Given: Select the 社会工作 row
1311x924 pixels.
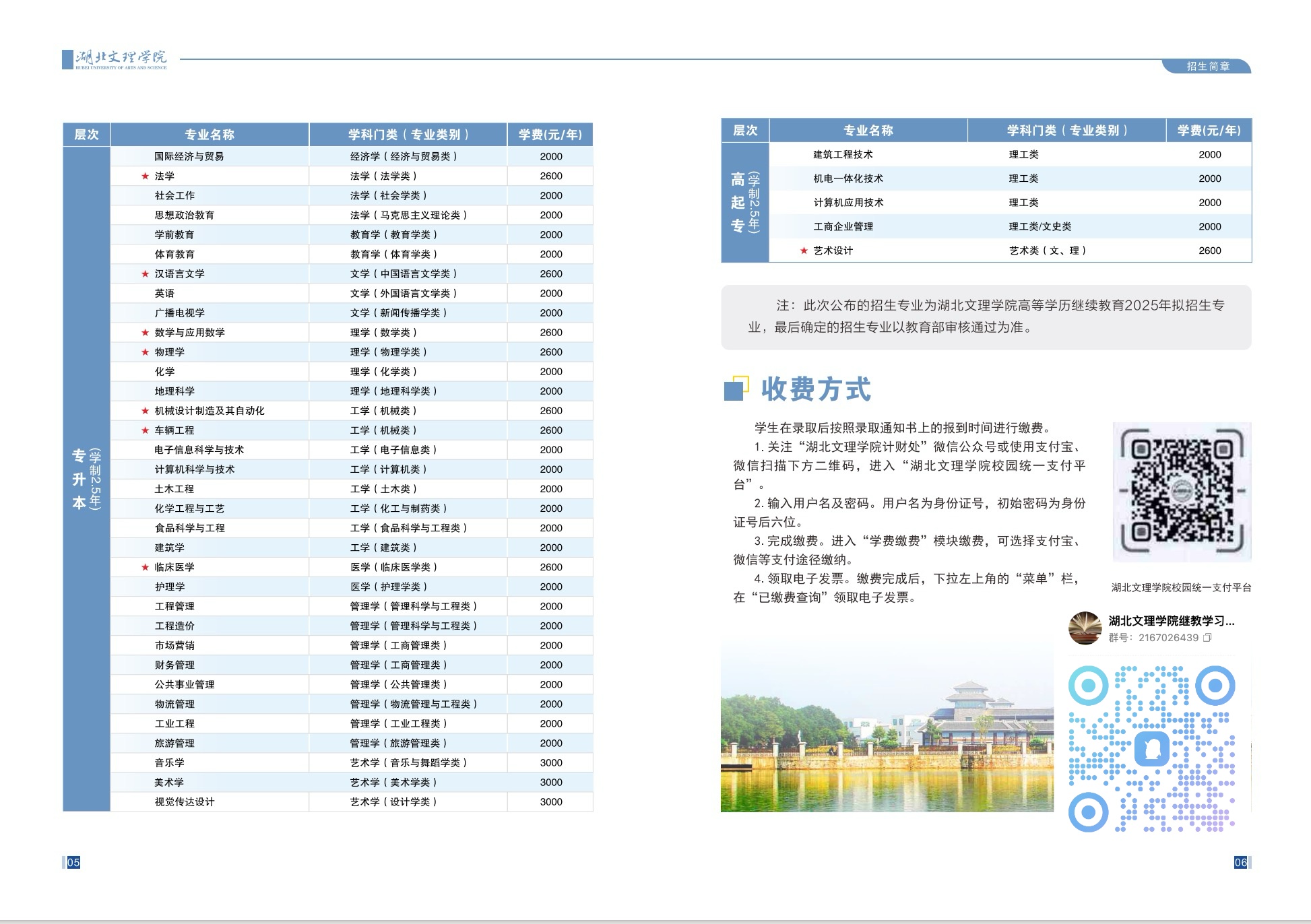Looking at the screenshot, I should (x=352, y=195).
